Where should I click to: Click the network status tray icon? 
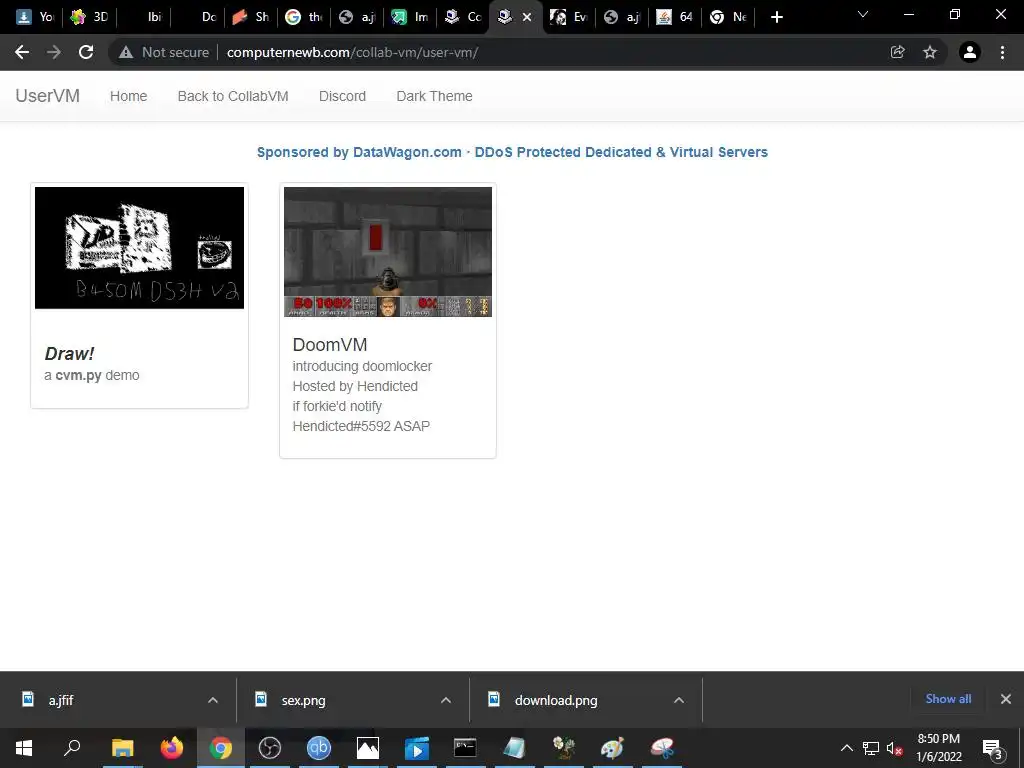(871, 748)
